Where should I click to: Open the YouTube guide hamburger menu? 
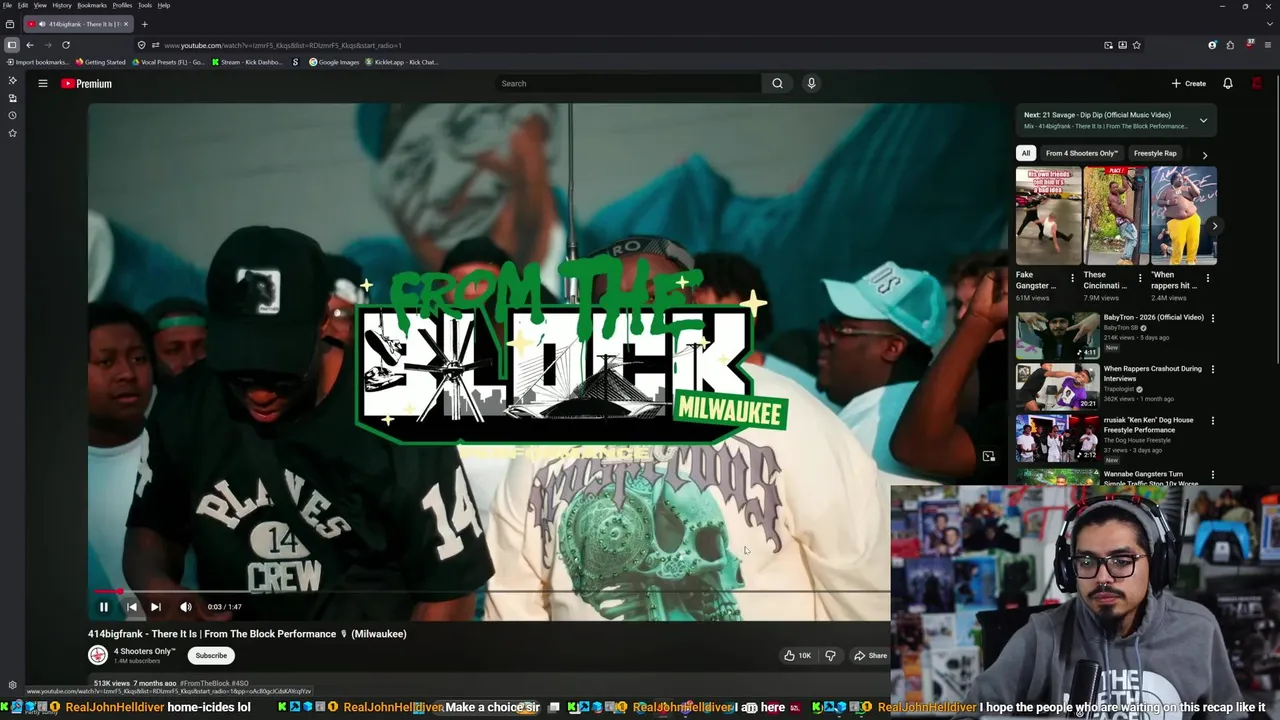[x=43, y=84]
